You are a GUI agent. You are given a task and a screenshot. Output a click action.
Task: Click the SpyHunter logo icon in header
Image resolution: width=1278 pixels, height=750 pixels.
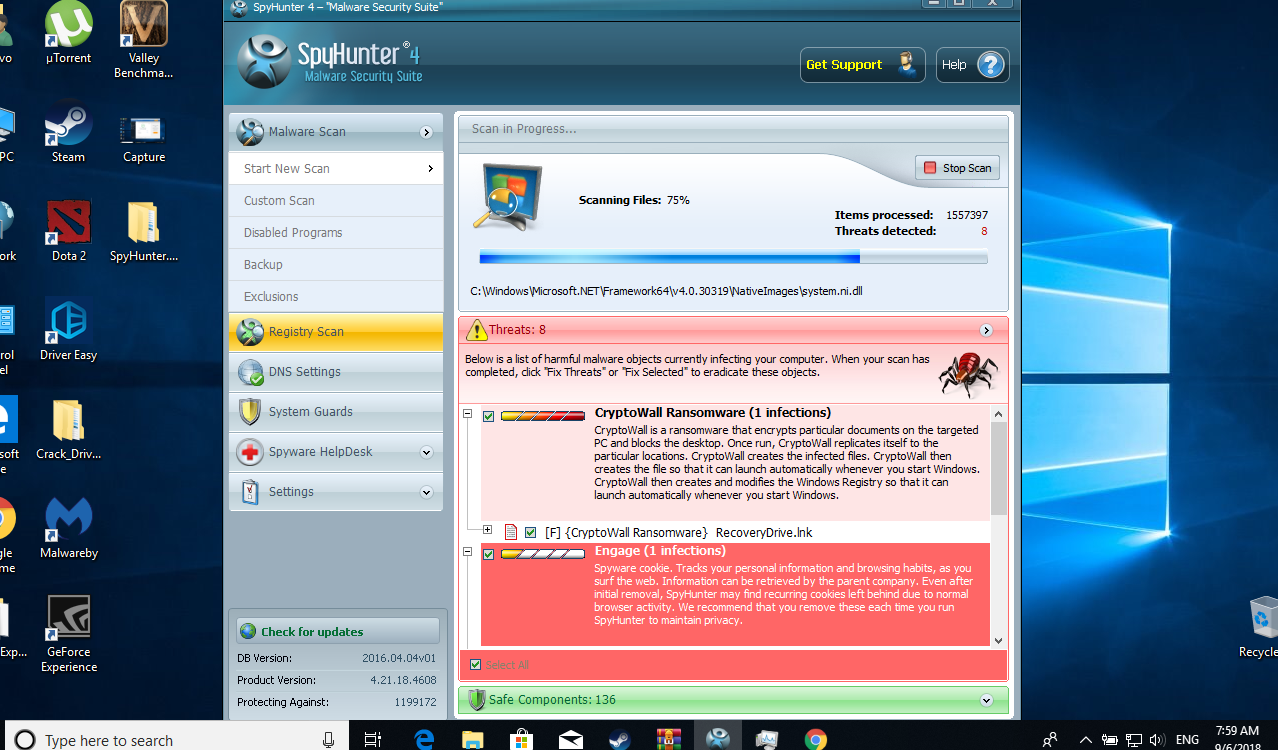tap(264, 61)
